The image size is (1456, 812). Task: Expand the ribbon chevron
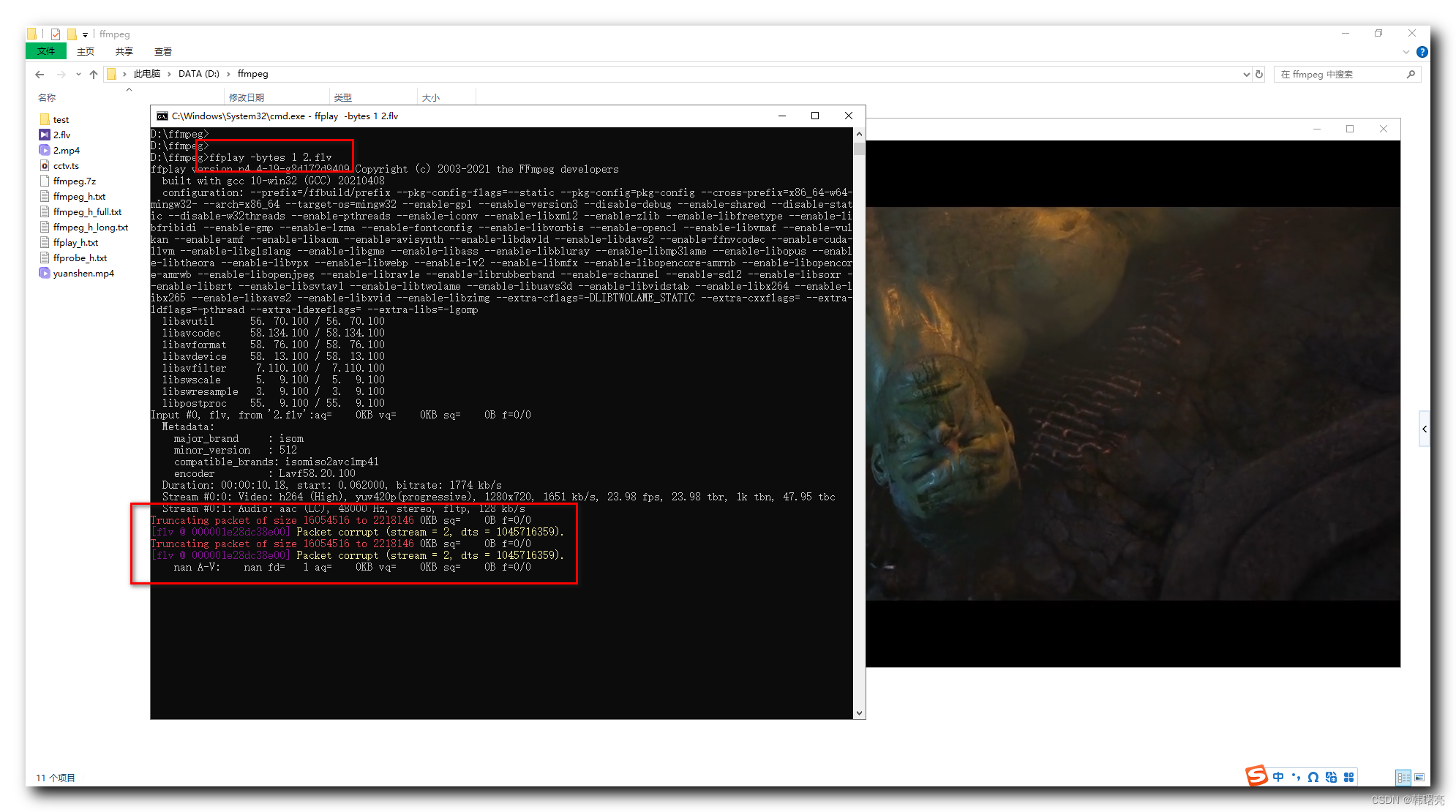click(1406, 52)
